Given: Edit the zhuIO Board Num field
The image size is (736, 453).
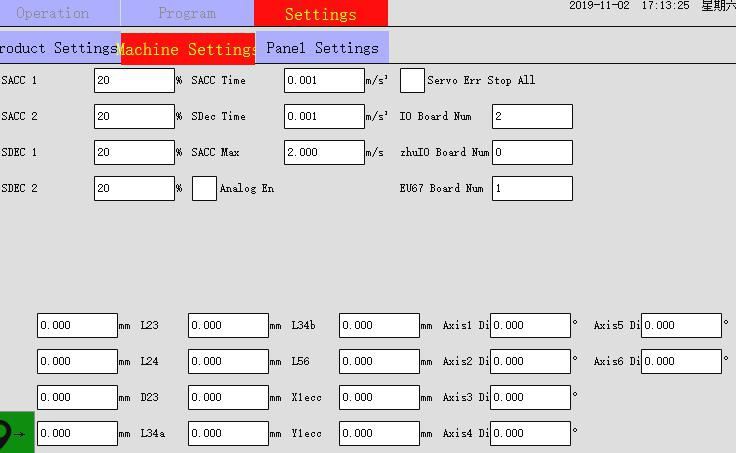Looking at the screenshot, I should tap(532, 152).
